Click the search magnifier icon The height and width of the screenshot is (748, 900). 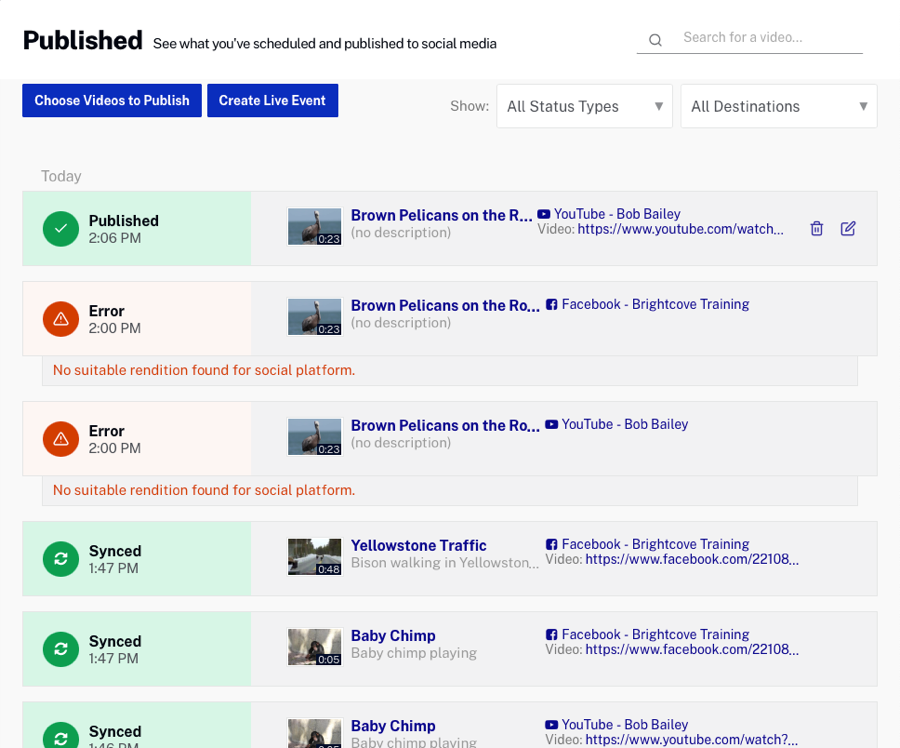click(x=655, y=40)
